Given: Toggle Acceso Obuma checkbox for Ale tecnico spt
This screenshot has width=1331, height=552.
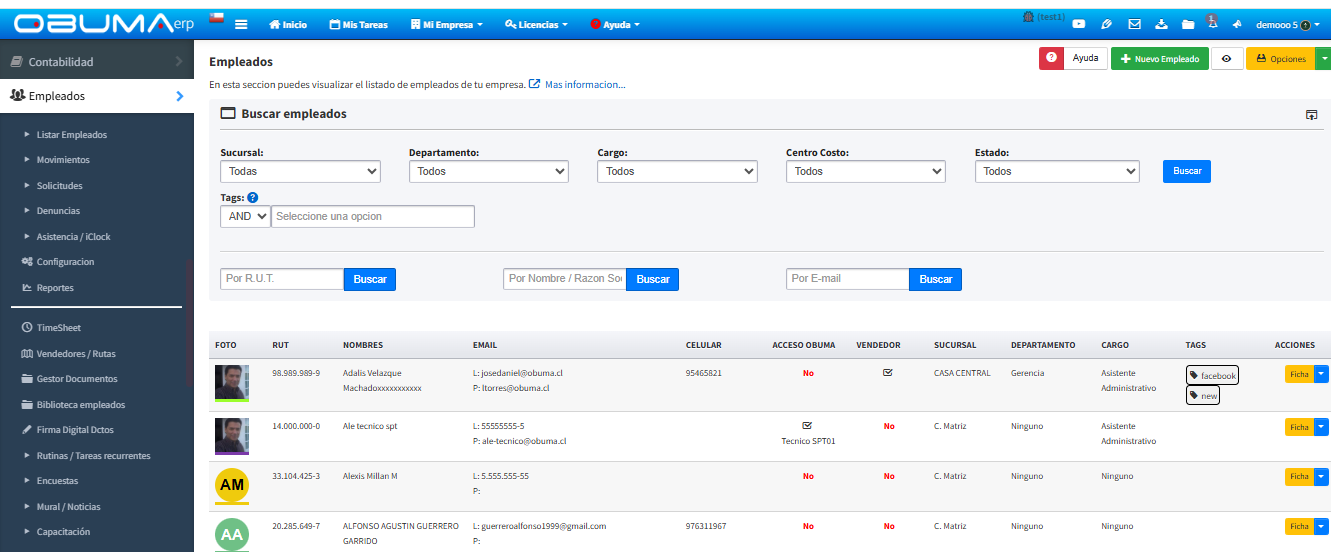Looking at the screenshot, I should 807,425.
